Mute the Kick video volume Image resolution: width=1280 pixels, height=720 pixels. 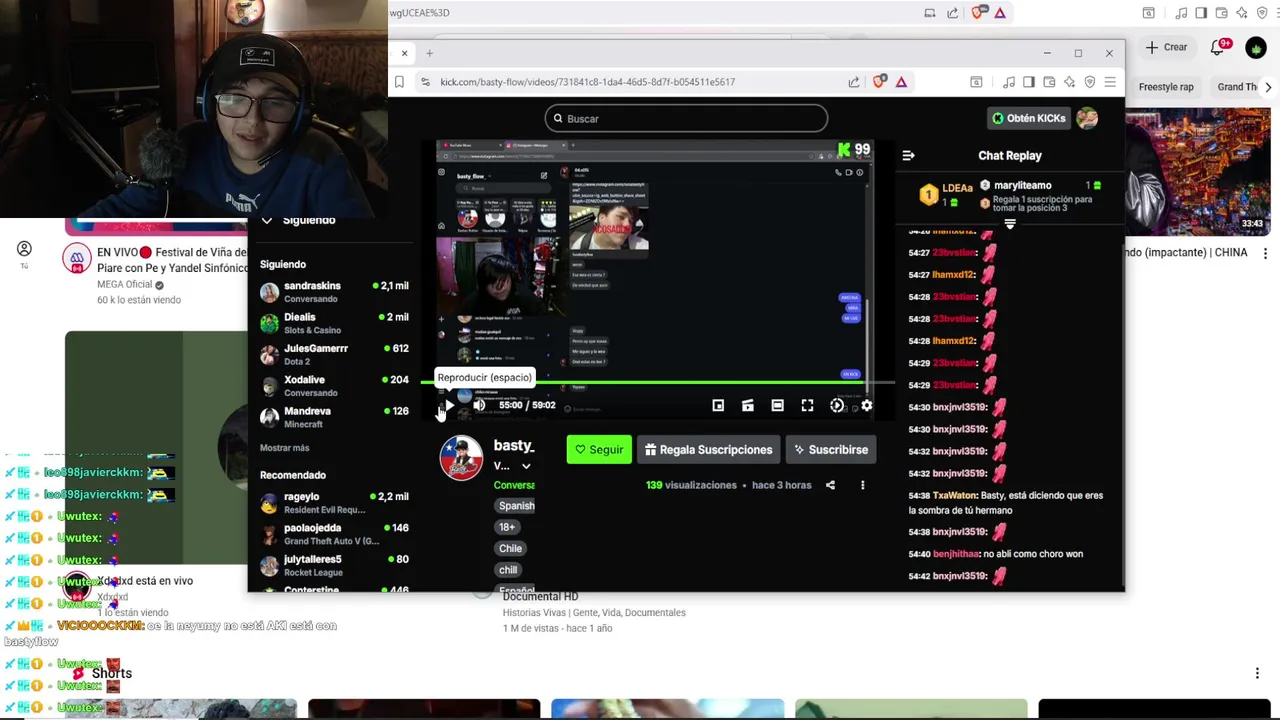click(479, 405)
